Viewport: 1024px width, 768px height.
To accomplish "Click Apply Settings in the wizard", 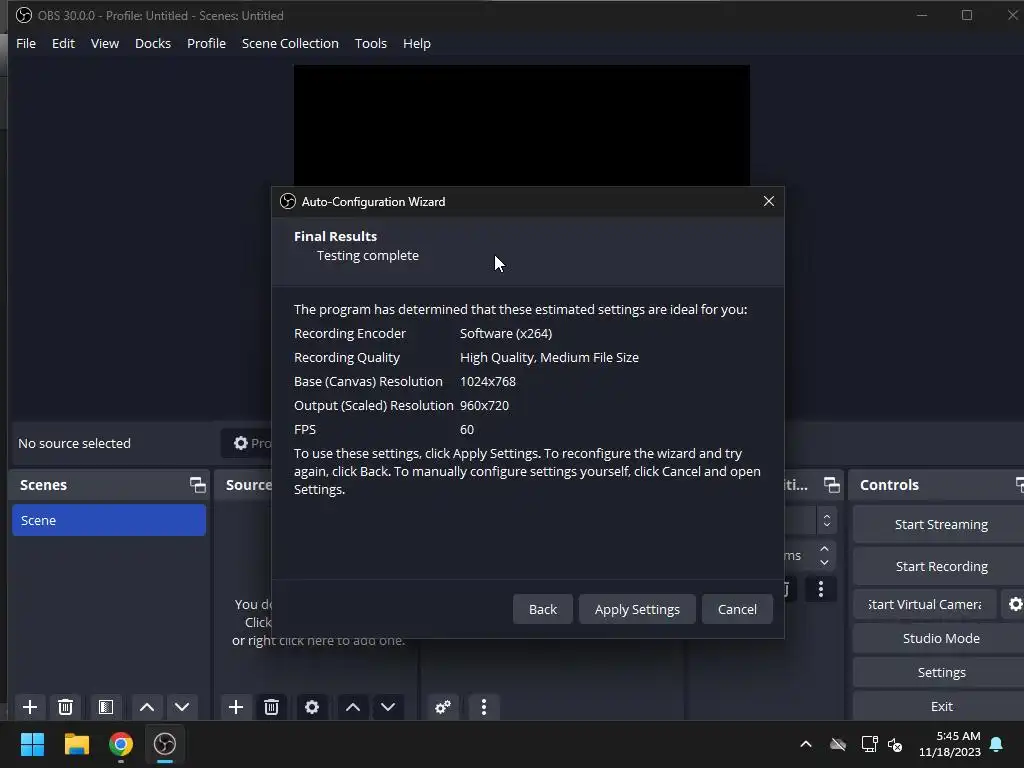I will pos(637,609).
